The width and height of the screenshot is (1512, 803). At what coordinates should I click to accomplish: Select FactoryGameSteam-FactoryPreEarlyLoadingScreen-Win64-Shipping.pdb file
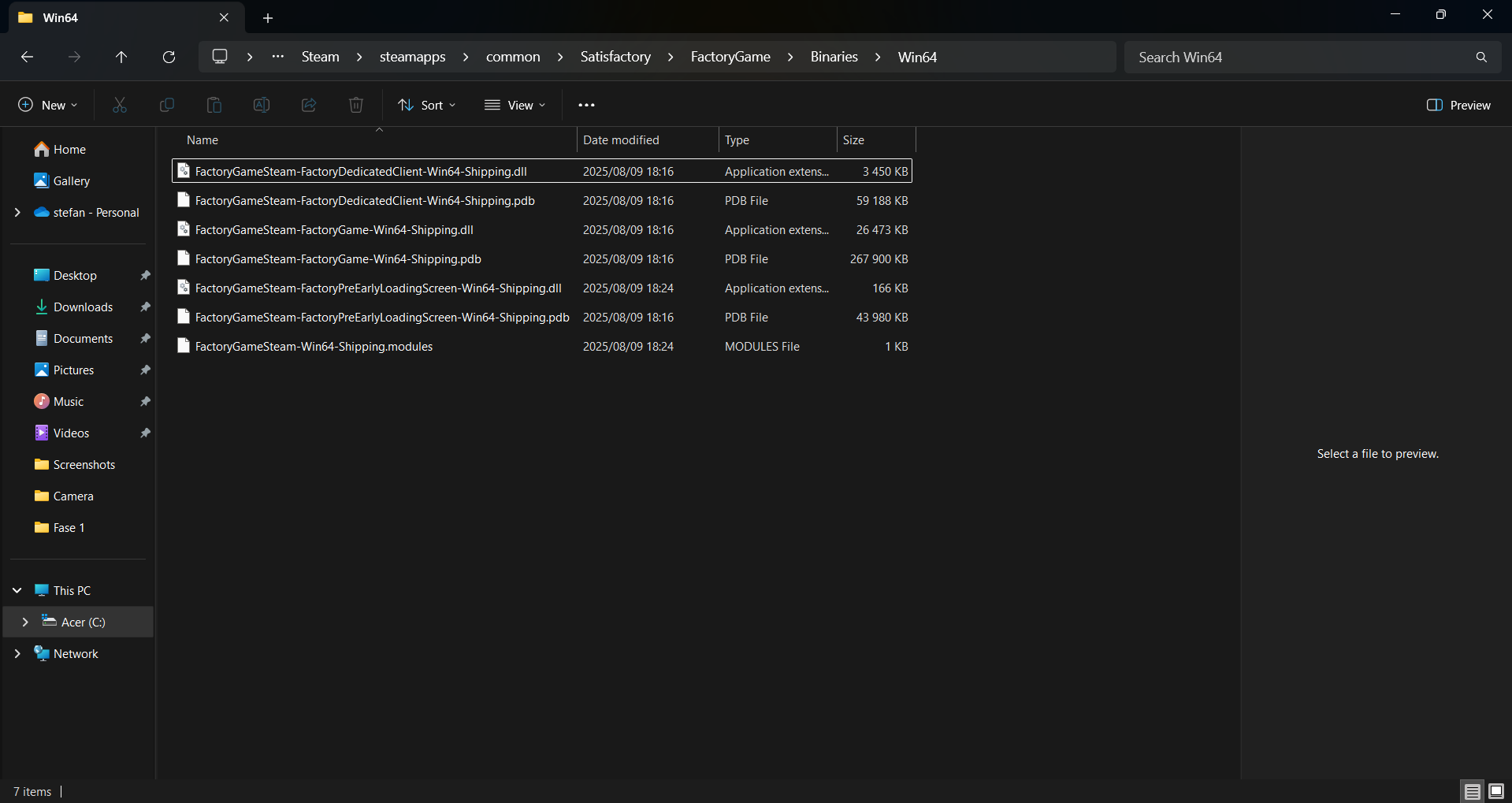pos(542,318)
